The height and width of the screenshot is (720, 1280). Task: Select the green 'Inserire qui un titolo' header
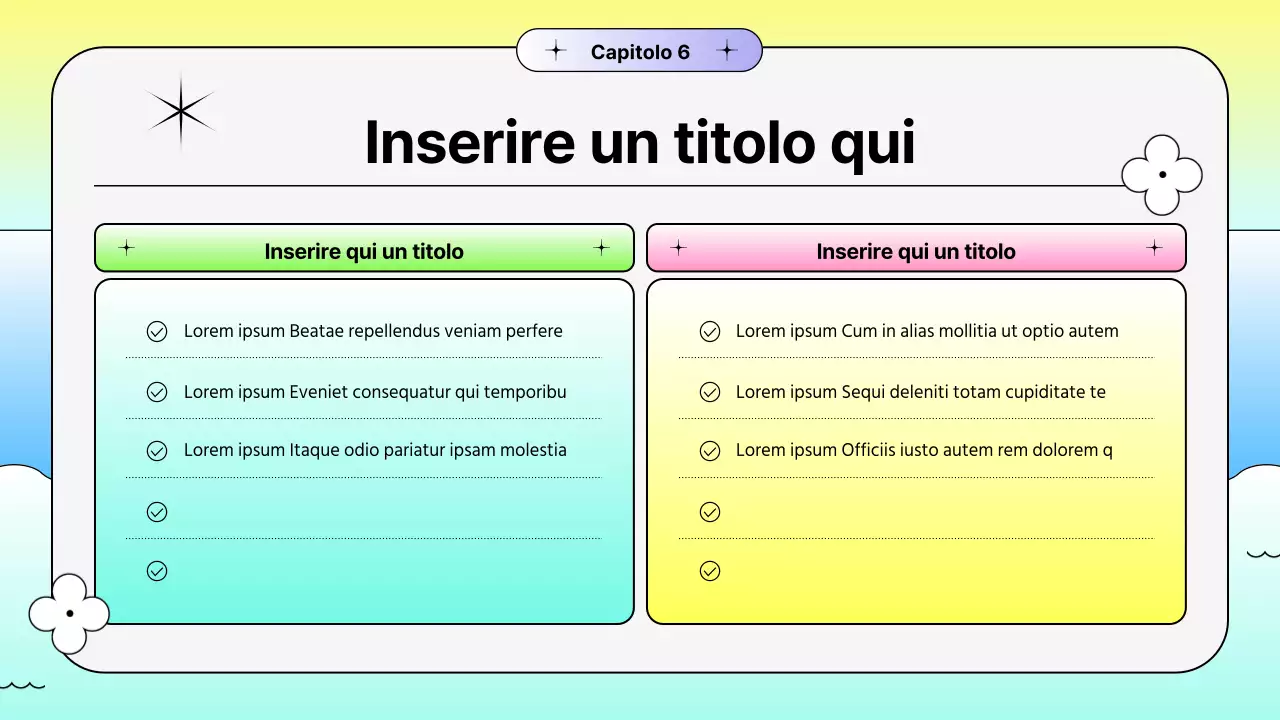[x=364, y=251]
